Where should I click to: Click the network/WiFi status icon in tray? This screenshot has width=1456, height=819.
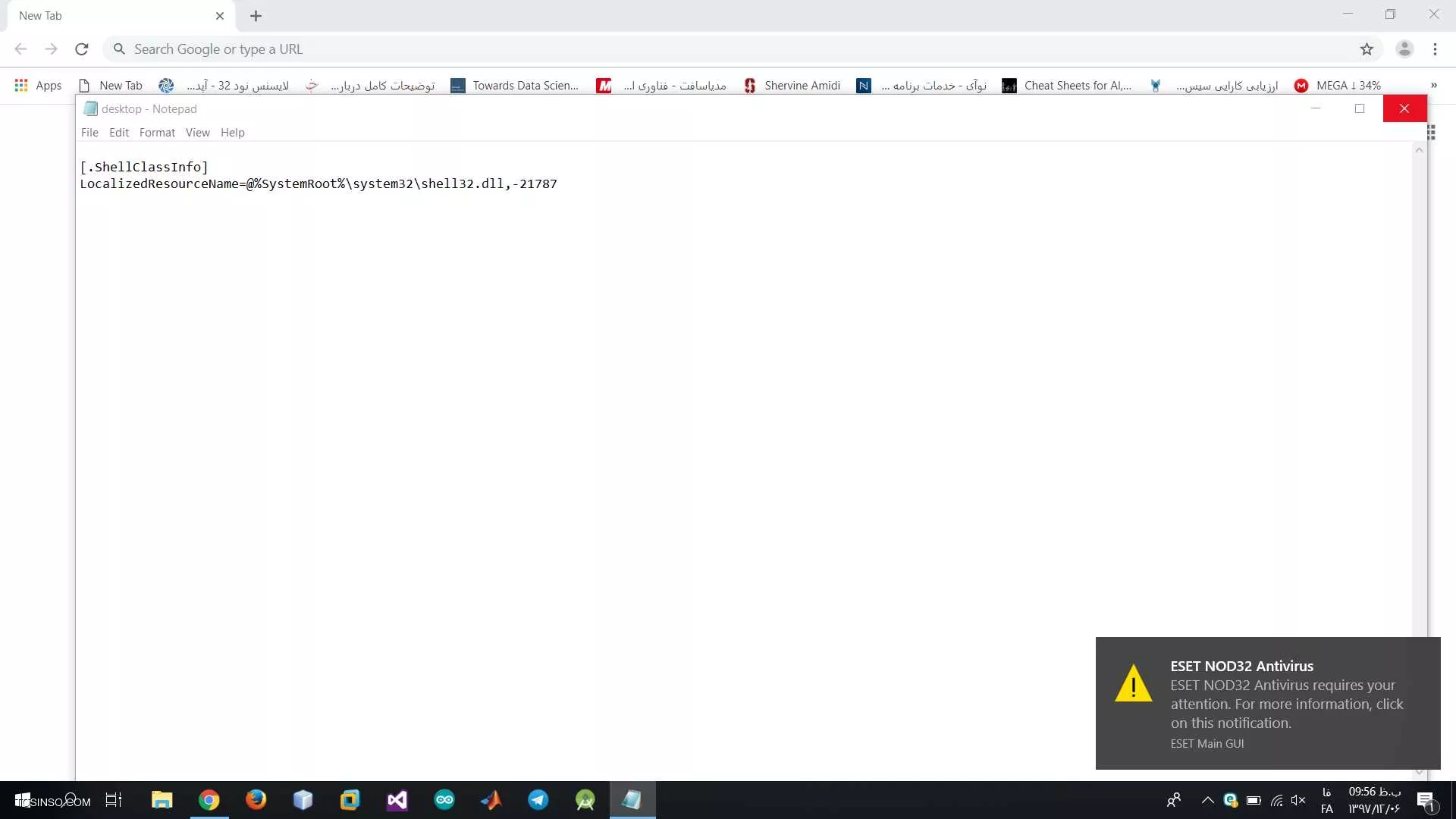(1277, 799)
